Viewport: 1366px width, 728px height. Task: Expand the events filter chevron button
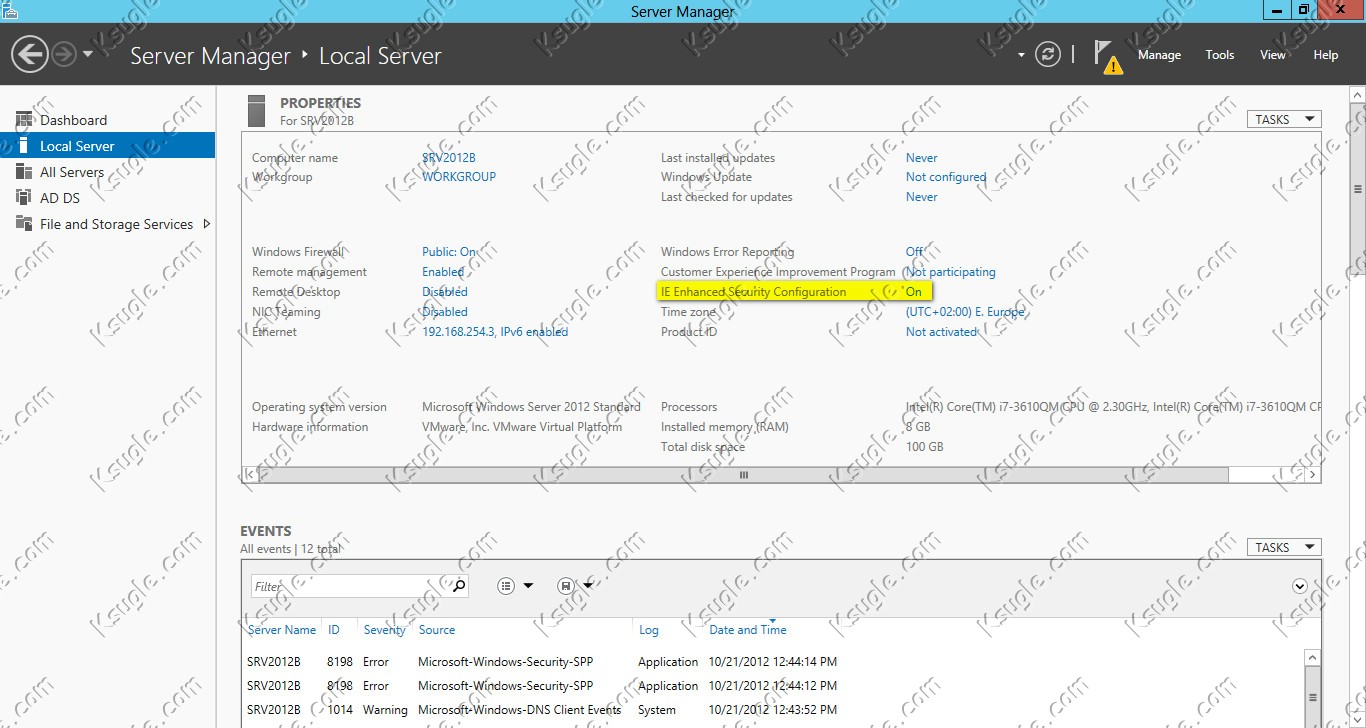(x=1300, y=586)
